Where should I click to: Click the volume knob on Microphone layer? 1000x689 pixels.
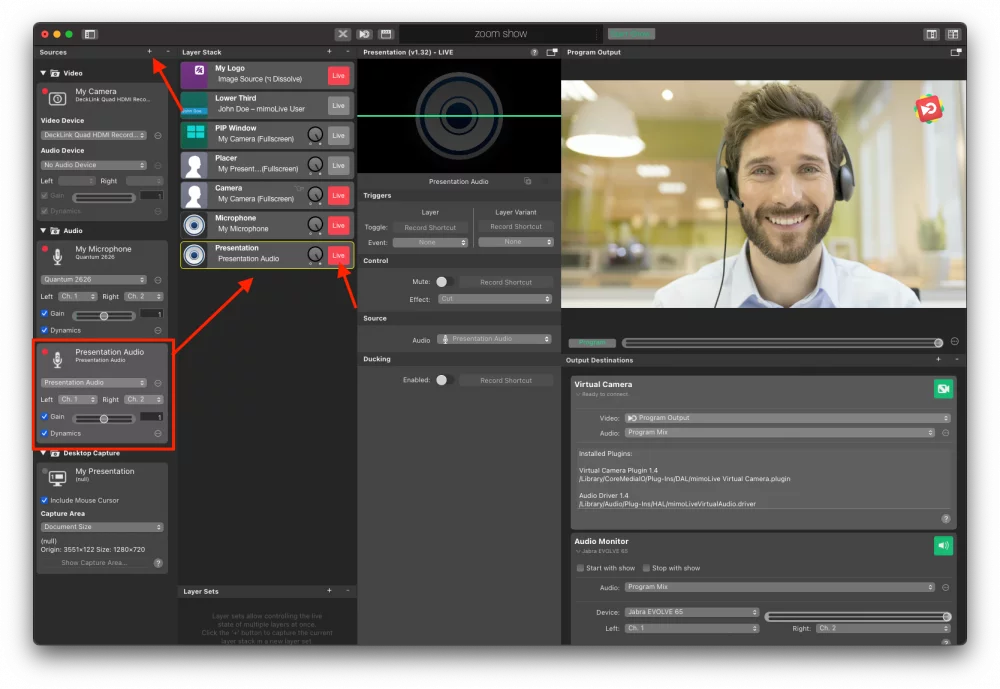pos(315,225)
